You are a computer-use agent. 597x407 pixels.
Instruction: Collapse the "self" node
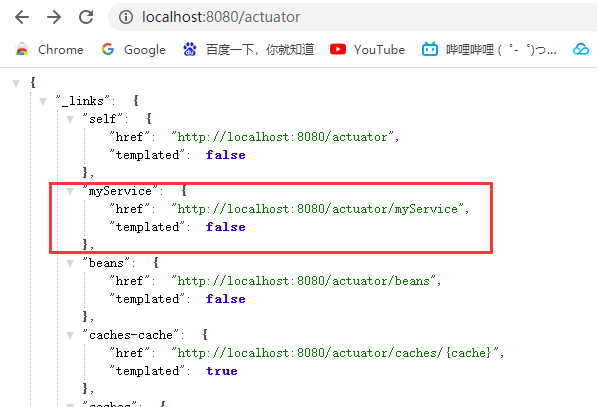point(70,120)
